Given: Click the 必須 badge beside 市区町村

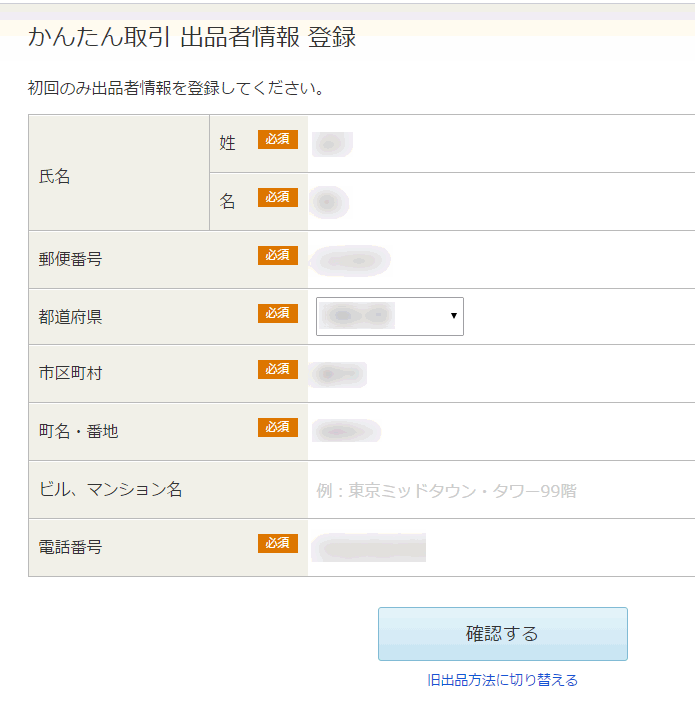Looking at the screenshot, I should [277, 370].
